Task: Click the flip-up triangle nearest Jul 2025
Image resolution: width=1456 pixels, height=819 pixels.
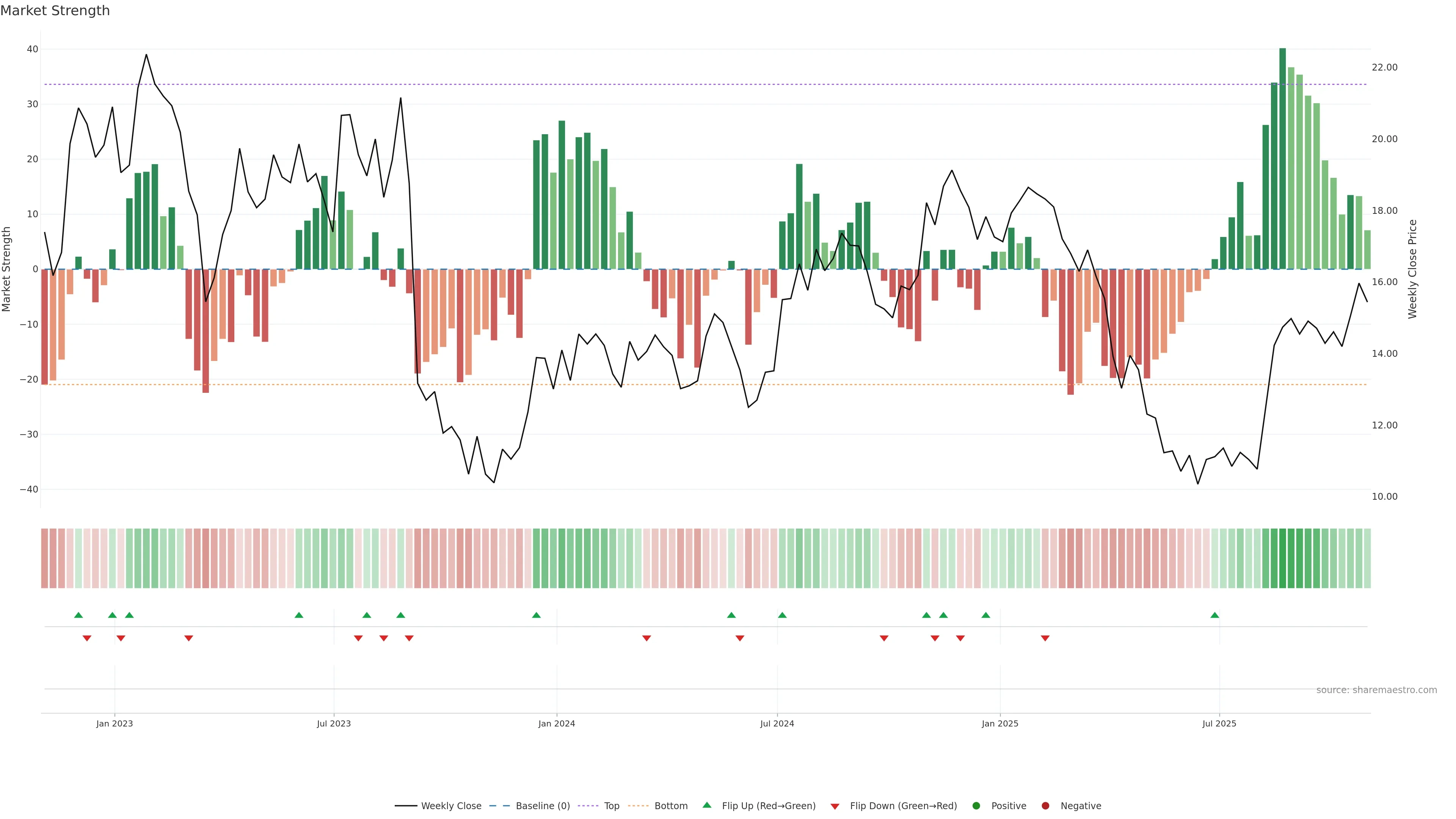Action: click(1214, 615)
